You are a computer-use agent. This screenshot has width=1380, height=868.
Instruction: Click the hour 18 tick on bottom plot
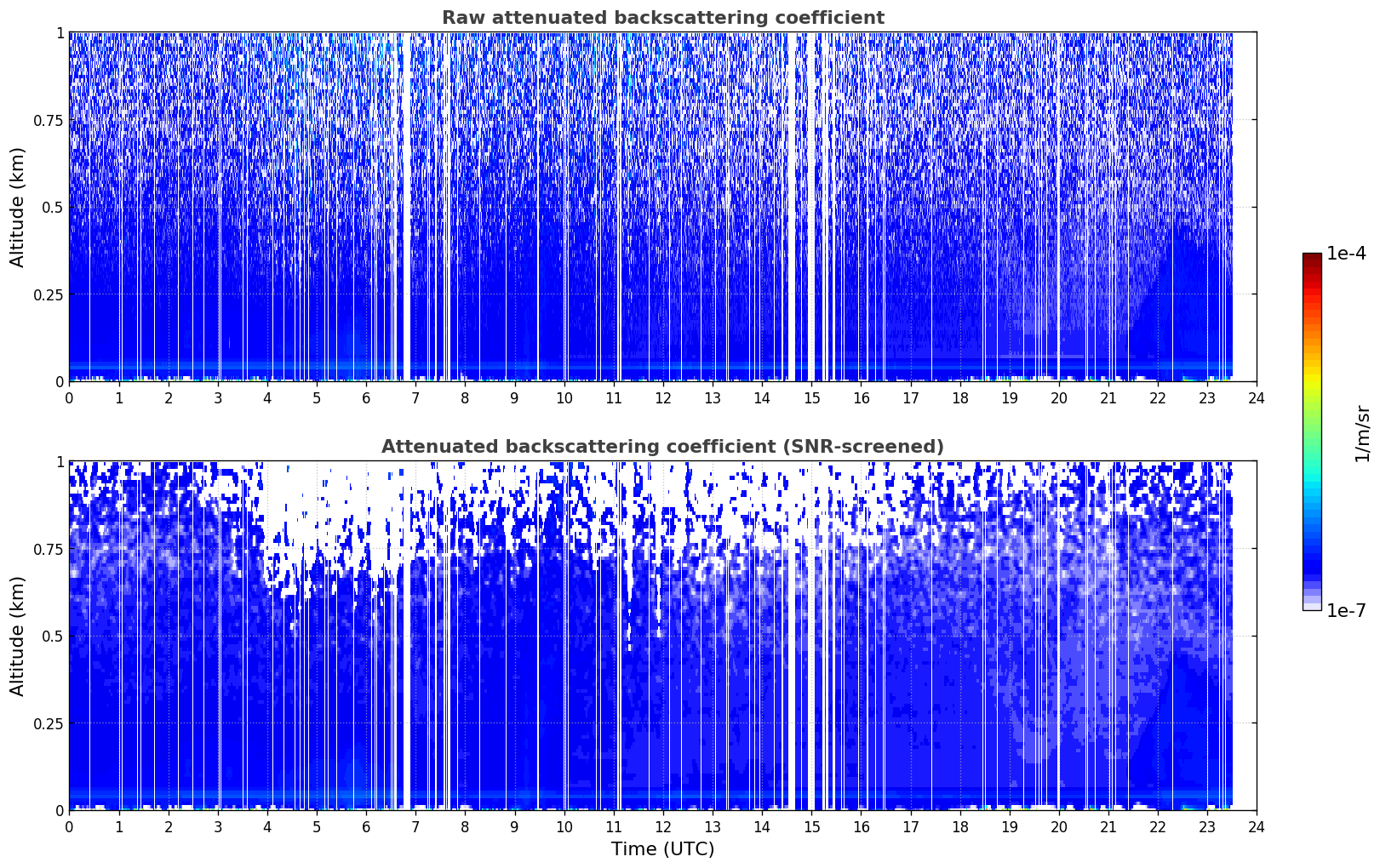[959, 827]
